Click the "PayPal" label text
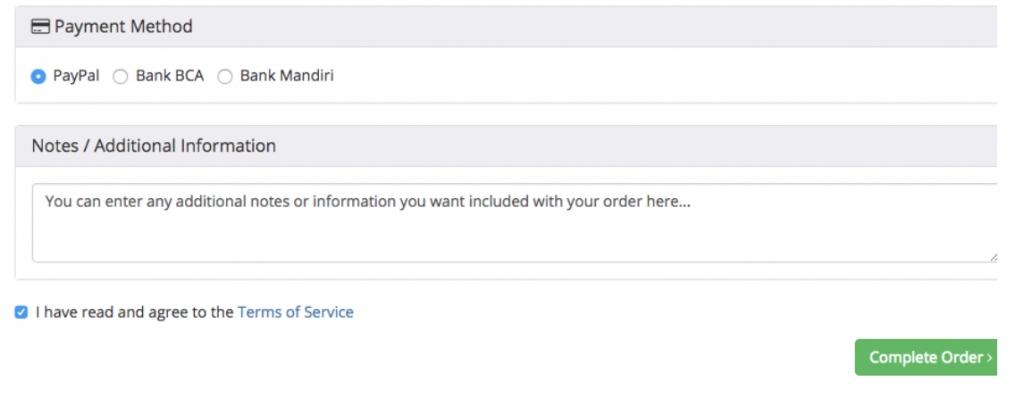Image resolution: width=1024 pixels, height=407 pixels. click(76, 76)
